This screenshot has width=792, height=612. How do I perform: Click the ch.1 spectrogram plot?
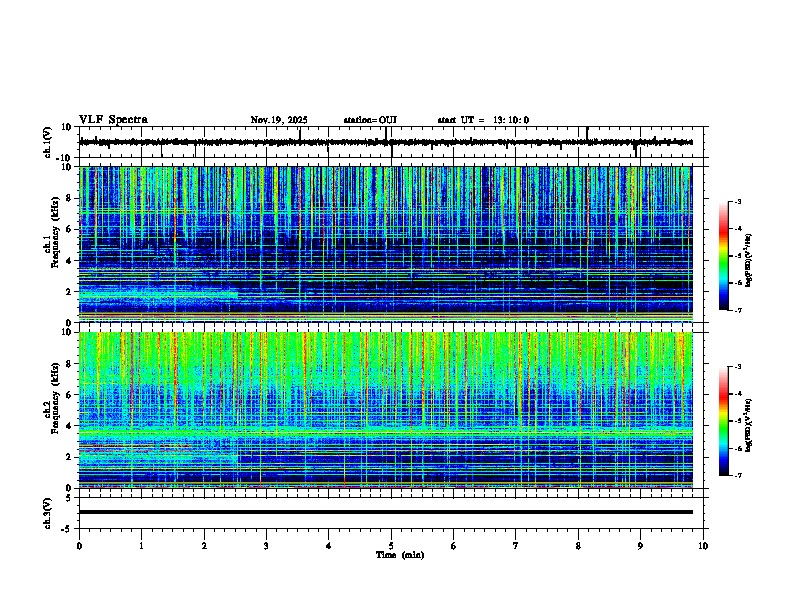click(385, 244)
